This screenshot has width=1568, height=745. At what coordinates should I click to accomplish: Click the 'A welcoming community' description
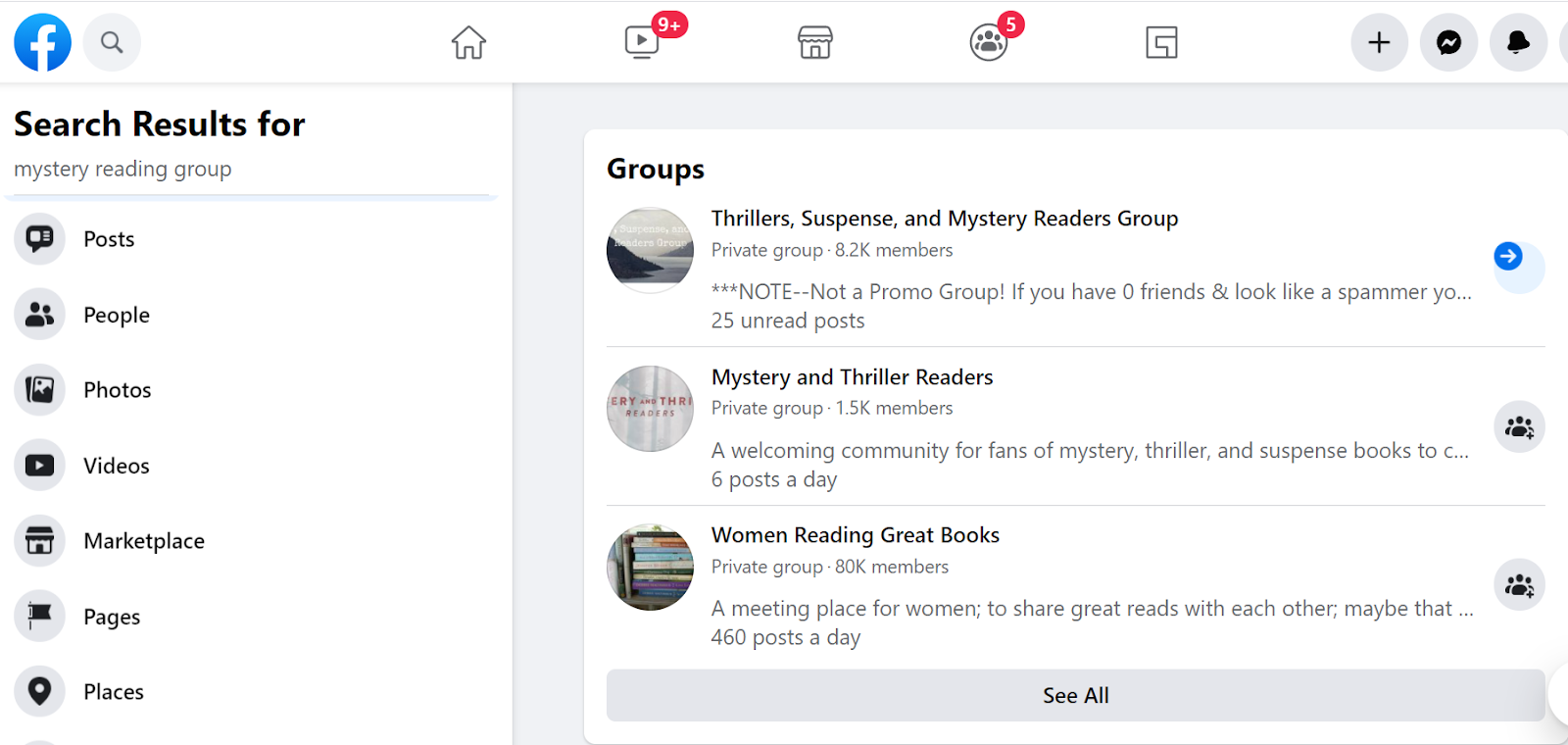[x=1090, y=451]
